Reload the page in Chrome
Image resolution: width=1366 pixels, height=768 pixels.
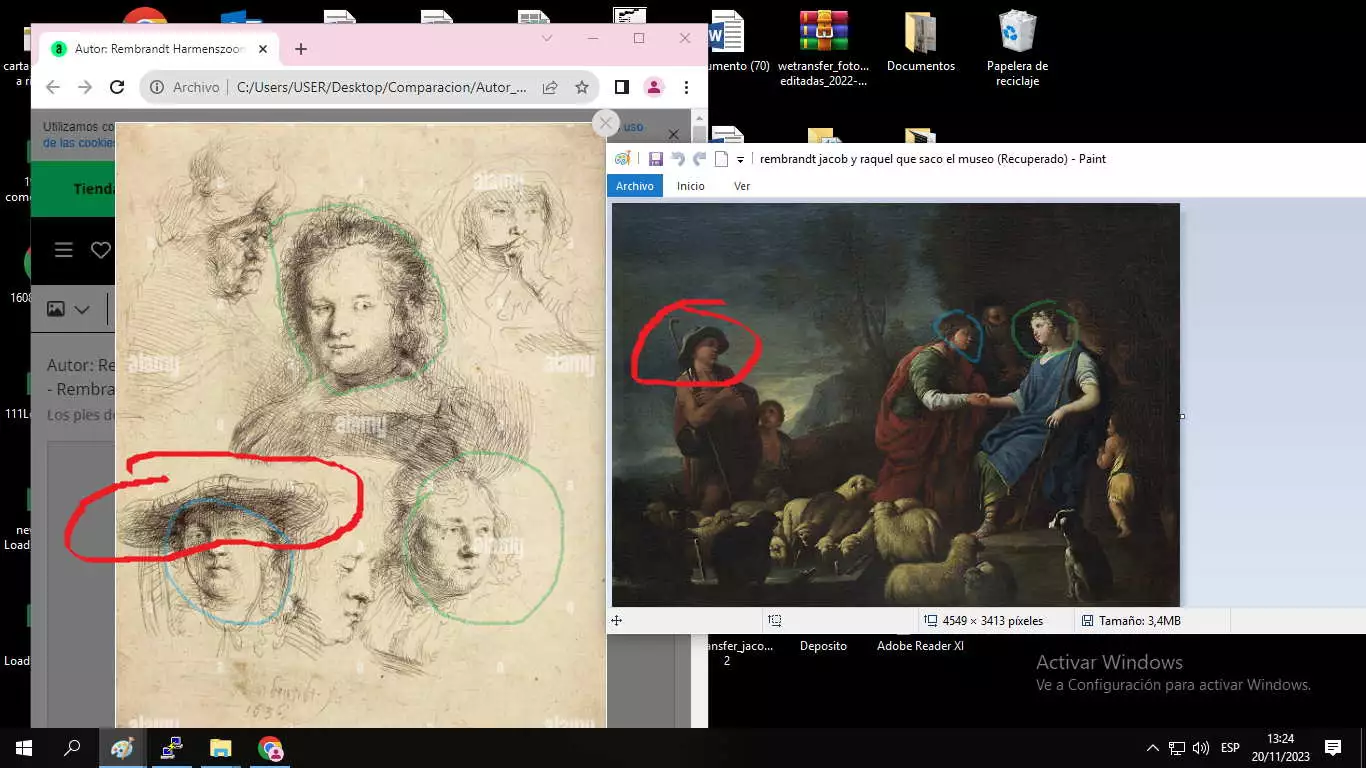tap(117, 87)
